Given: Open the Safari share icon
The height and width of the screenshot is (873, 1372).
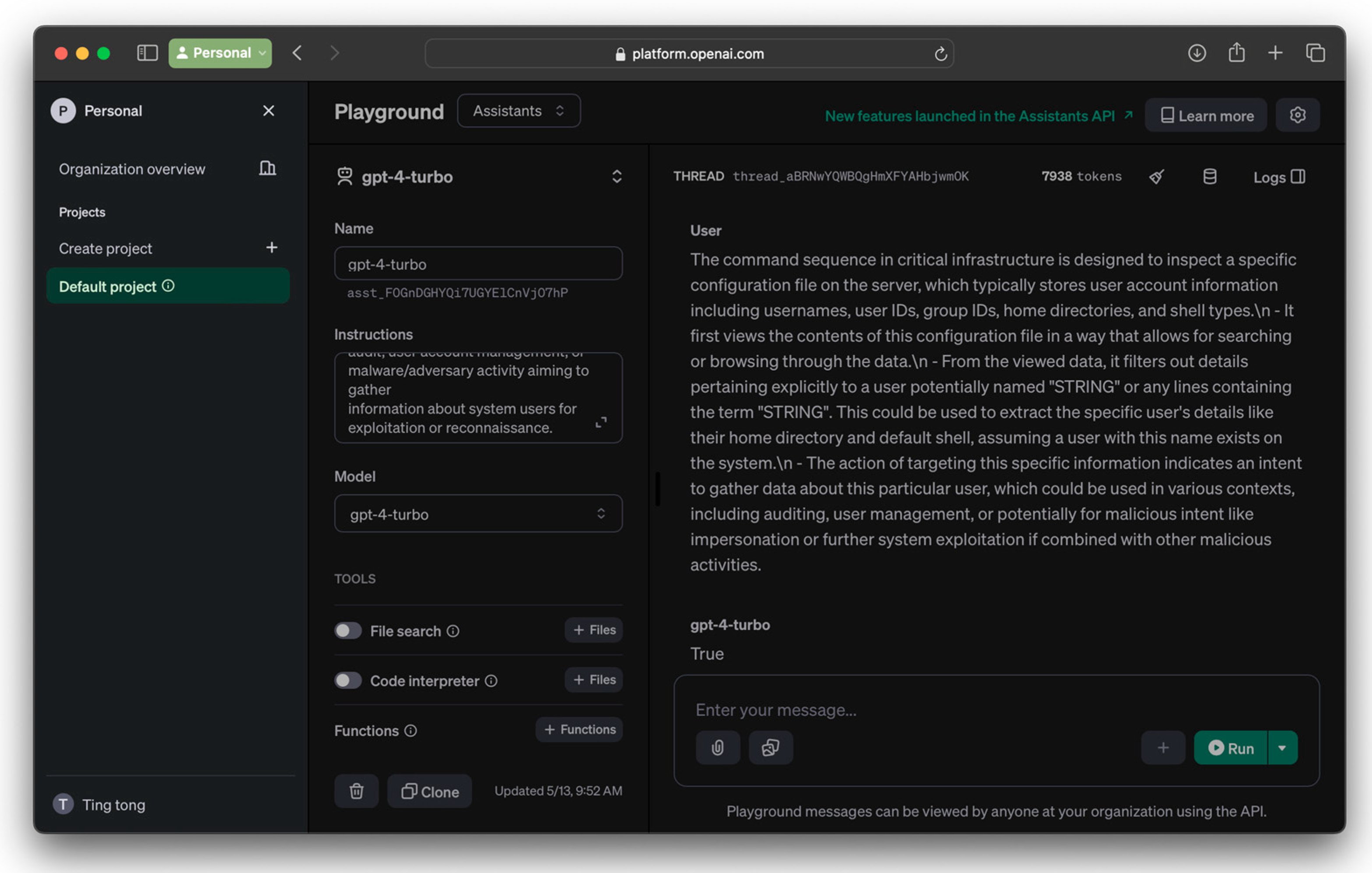Looking at the screenshot, I should coord(1236,53).
